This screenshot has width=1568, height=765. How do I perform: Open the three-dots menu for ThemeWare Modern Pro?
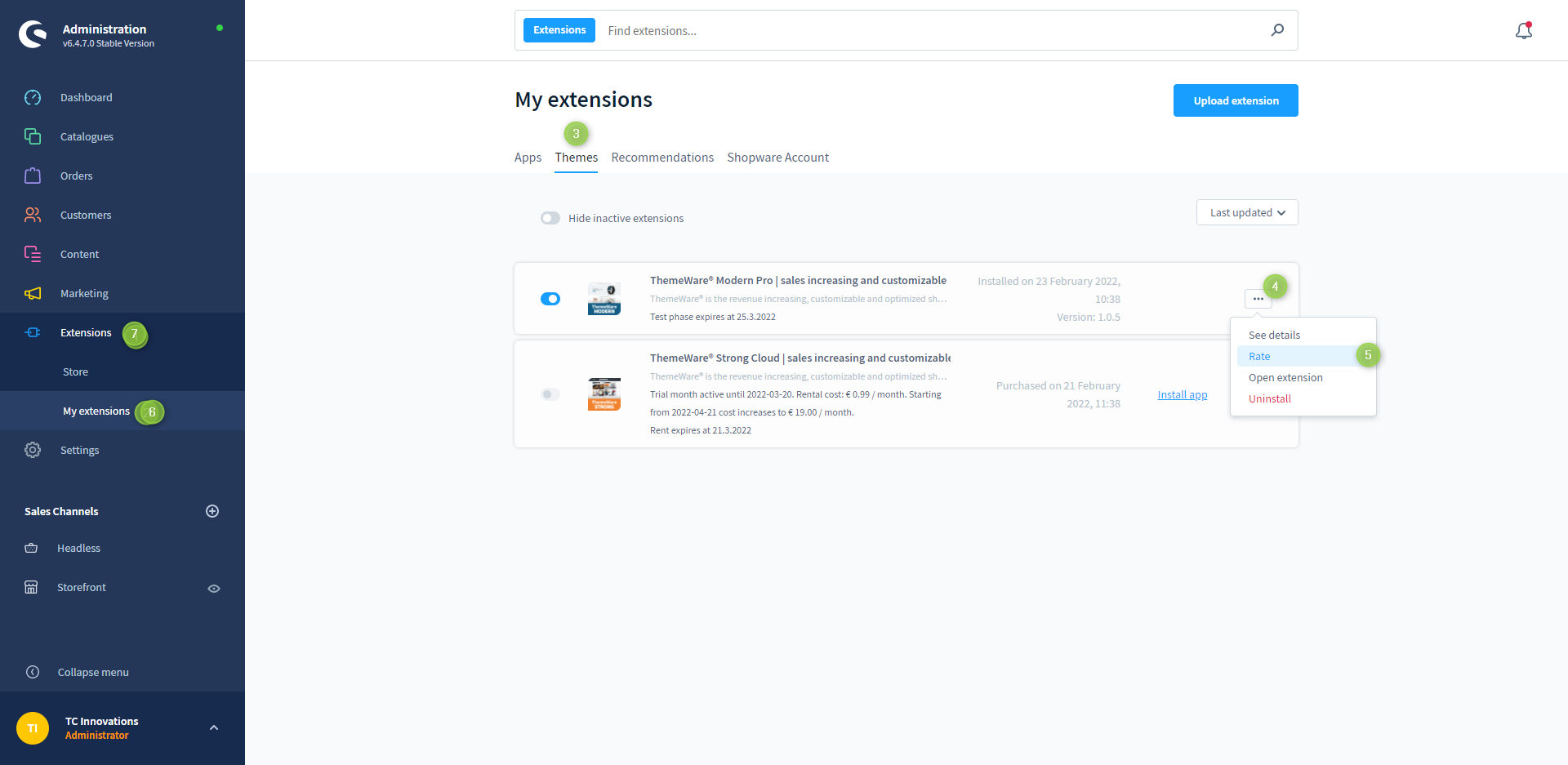pos(1258,299)
